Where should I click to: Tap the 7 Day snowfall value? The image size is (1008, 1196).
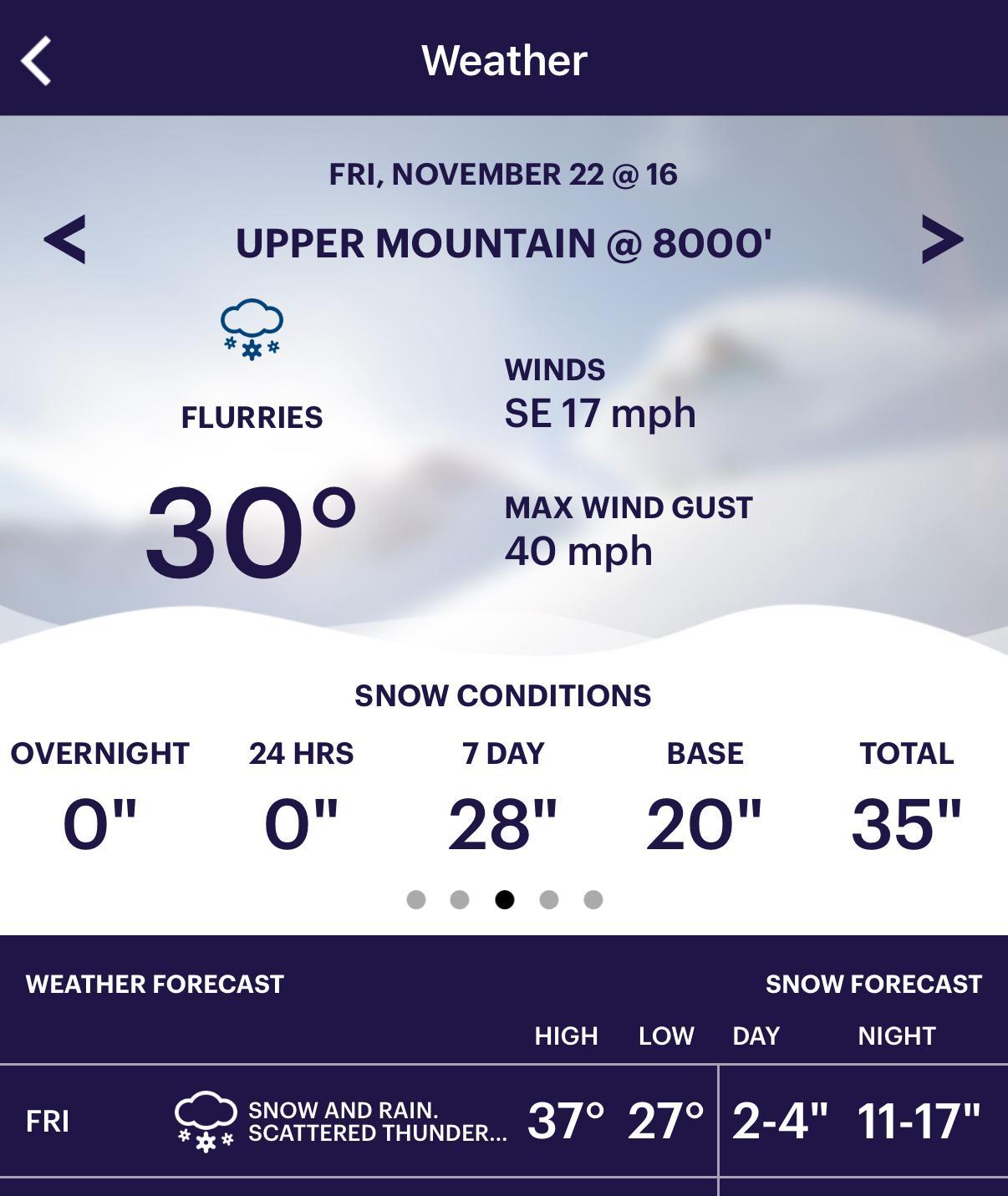coord(503,824)
